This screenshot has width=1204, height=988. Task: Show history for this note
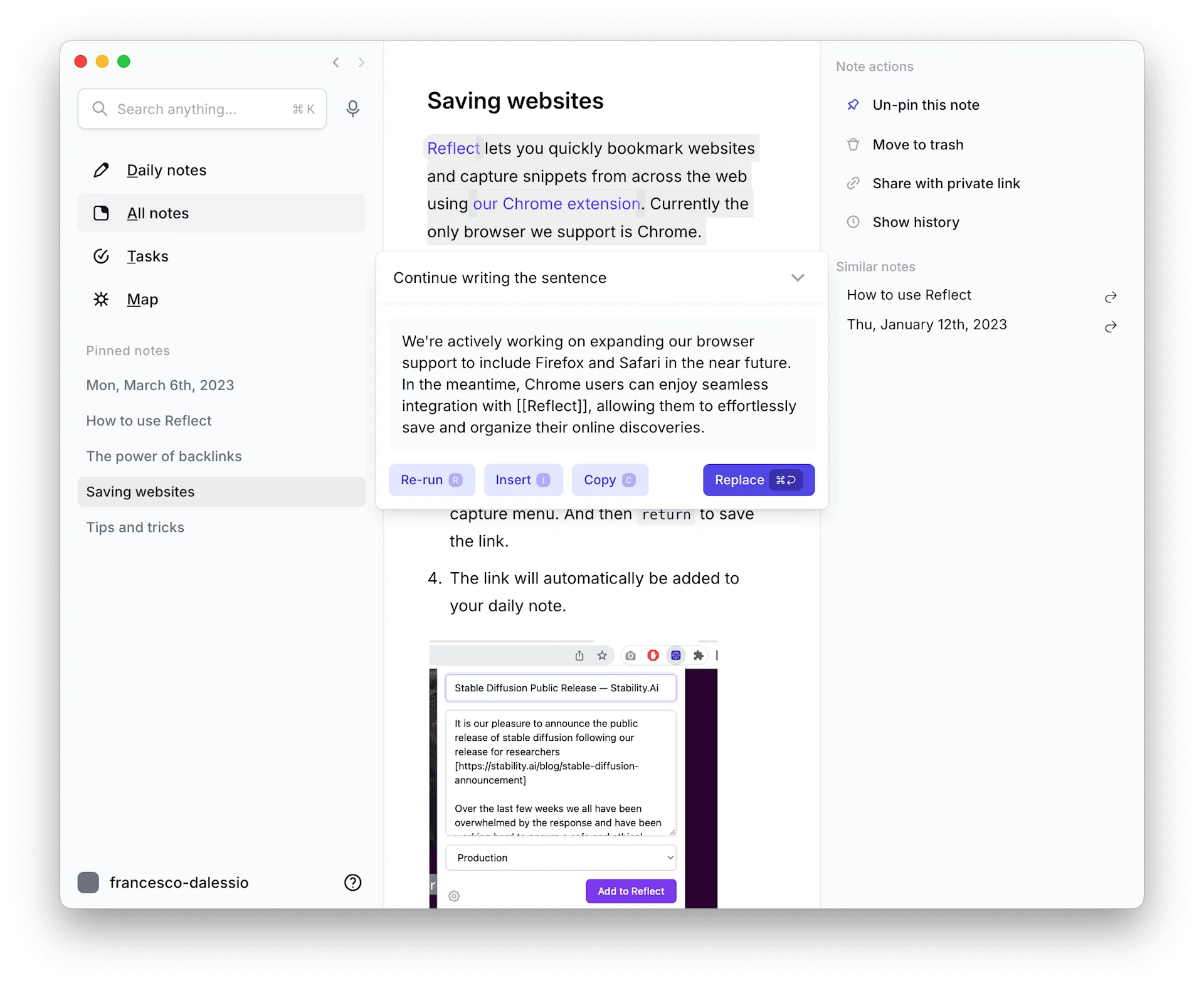point(916,221)
